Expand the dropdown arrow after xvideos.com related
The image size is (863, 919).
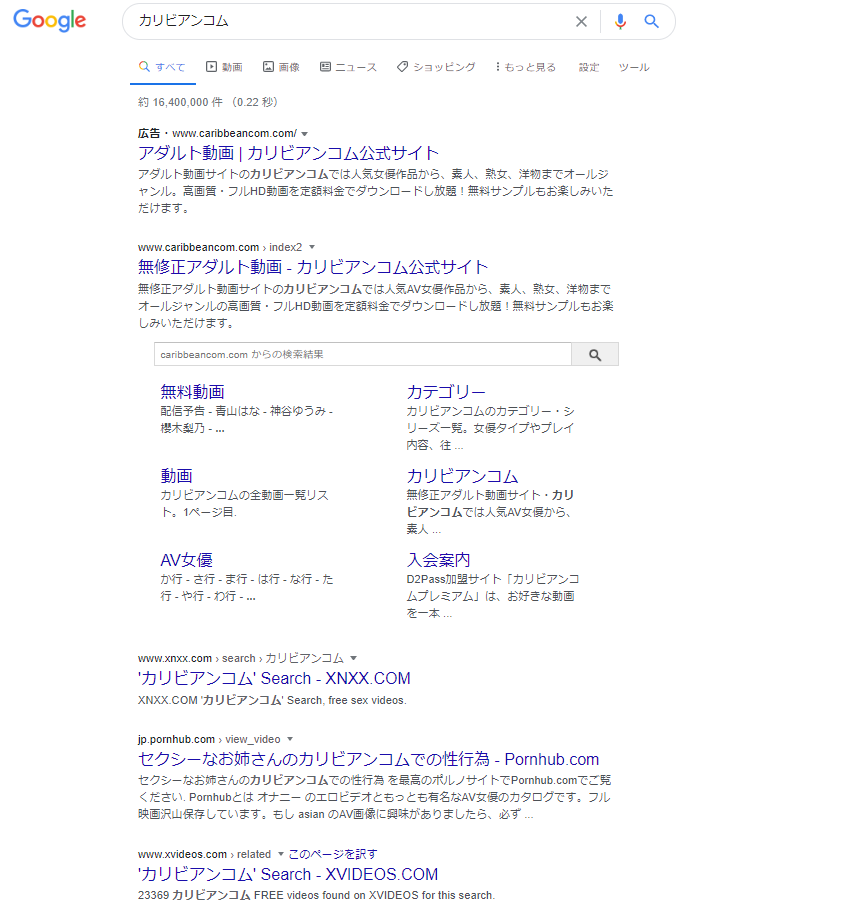click(x=280, y=855)
